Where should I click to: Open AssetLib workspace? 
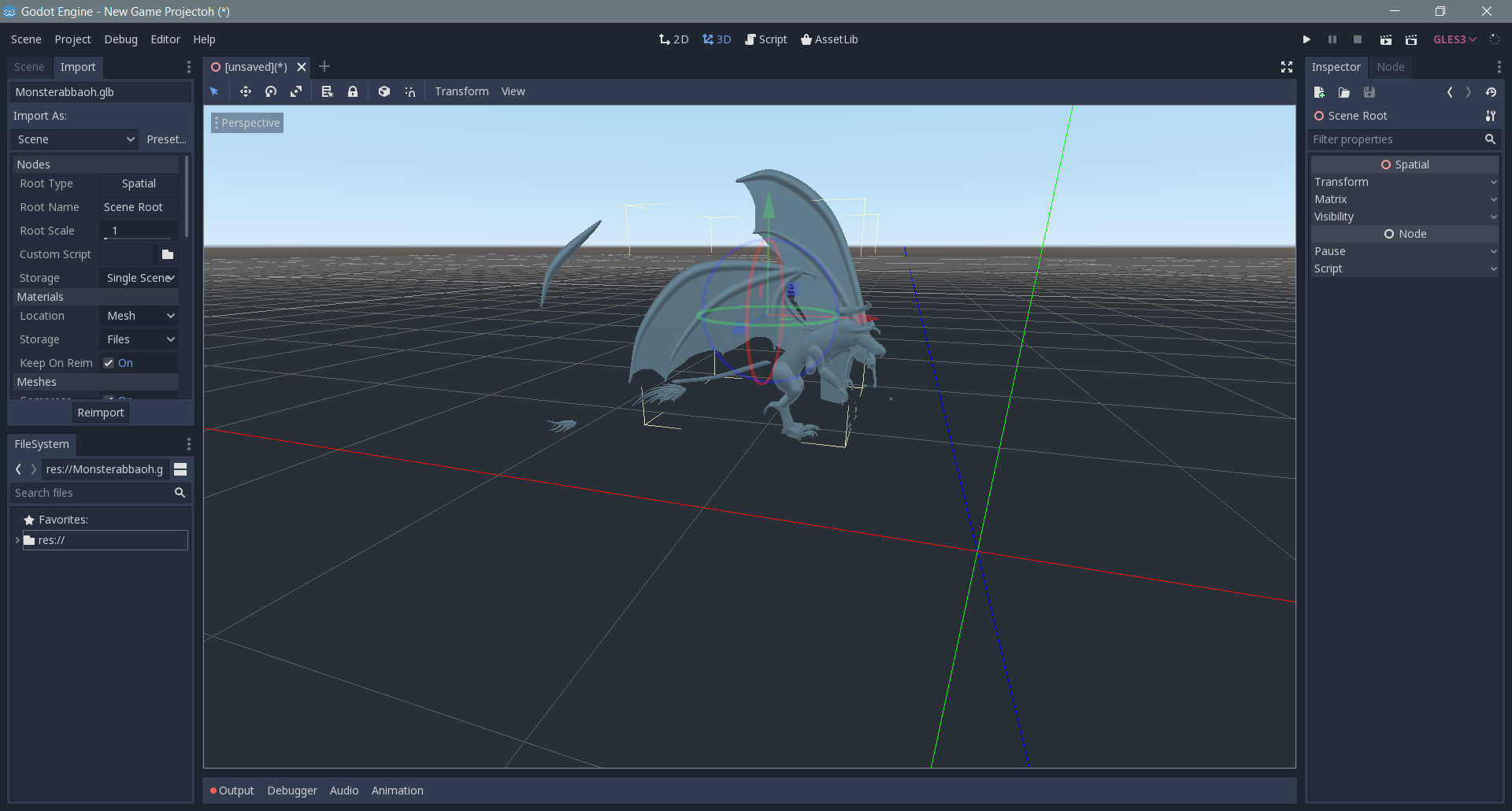tap(829, 39)
